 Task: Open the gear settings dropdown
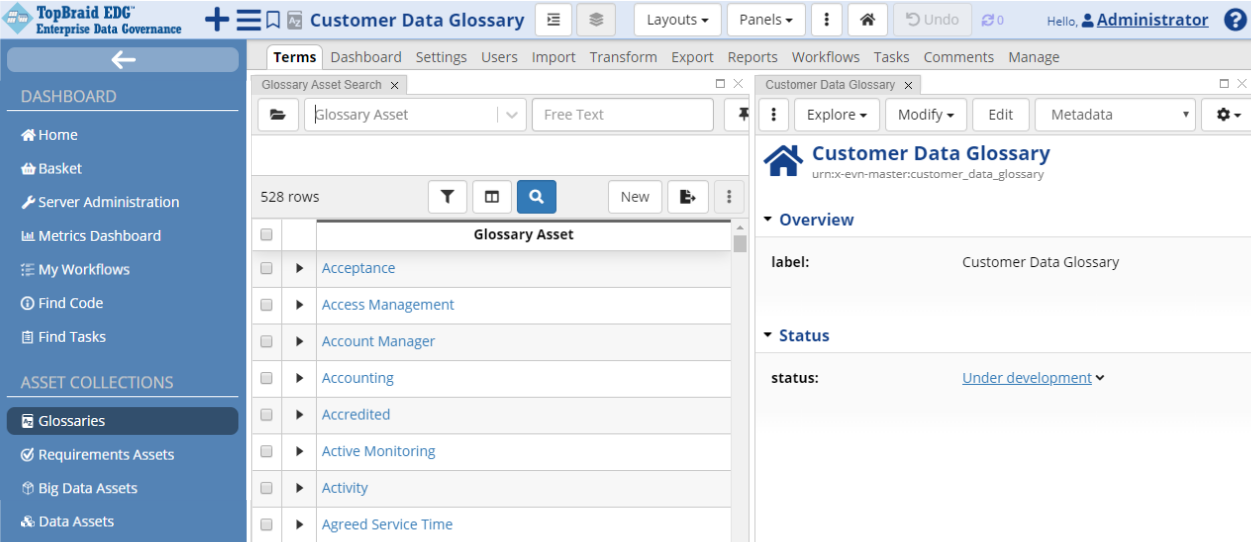click(x=1228, y=115)
